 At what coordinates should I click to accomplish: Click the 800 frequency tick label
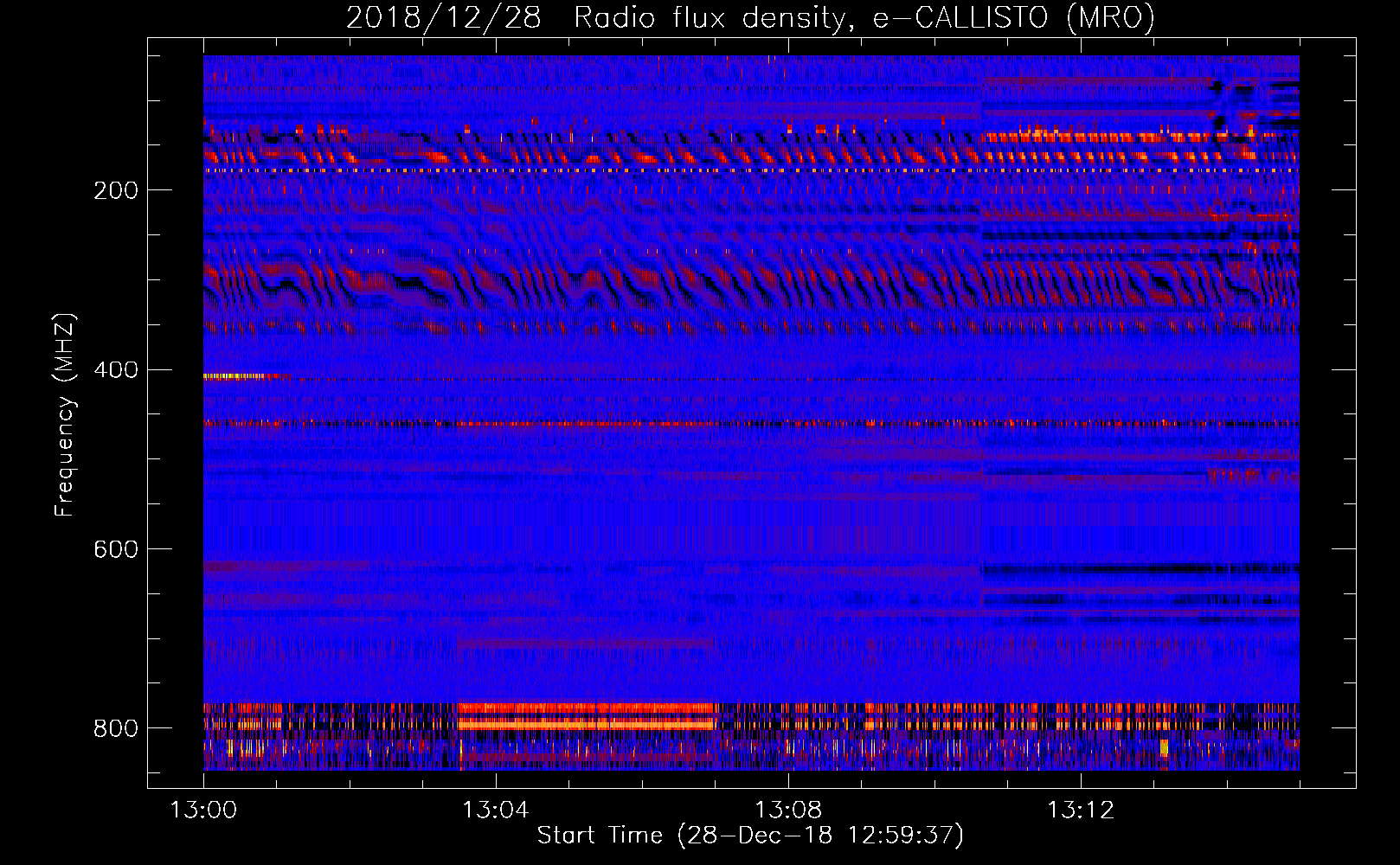coord(116,728)
